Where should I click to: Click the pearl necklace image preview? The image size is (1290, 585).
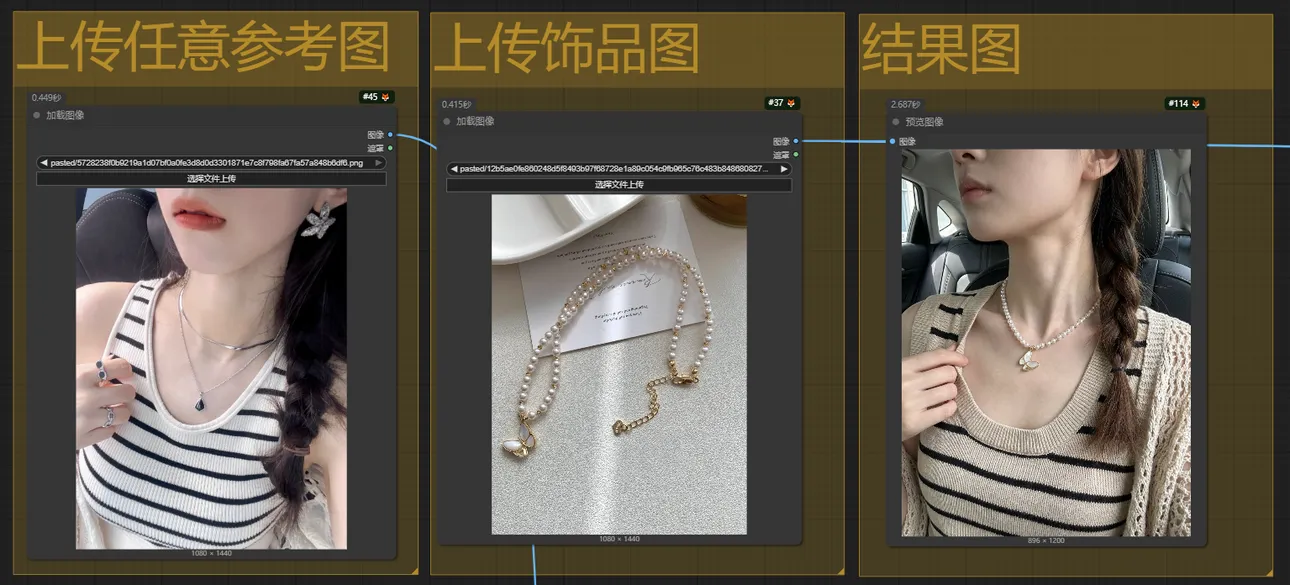click(x=619, y=365)
